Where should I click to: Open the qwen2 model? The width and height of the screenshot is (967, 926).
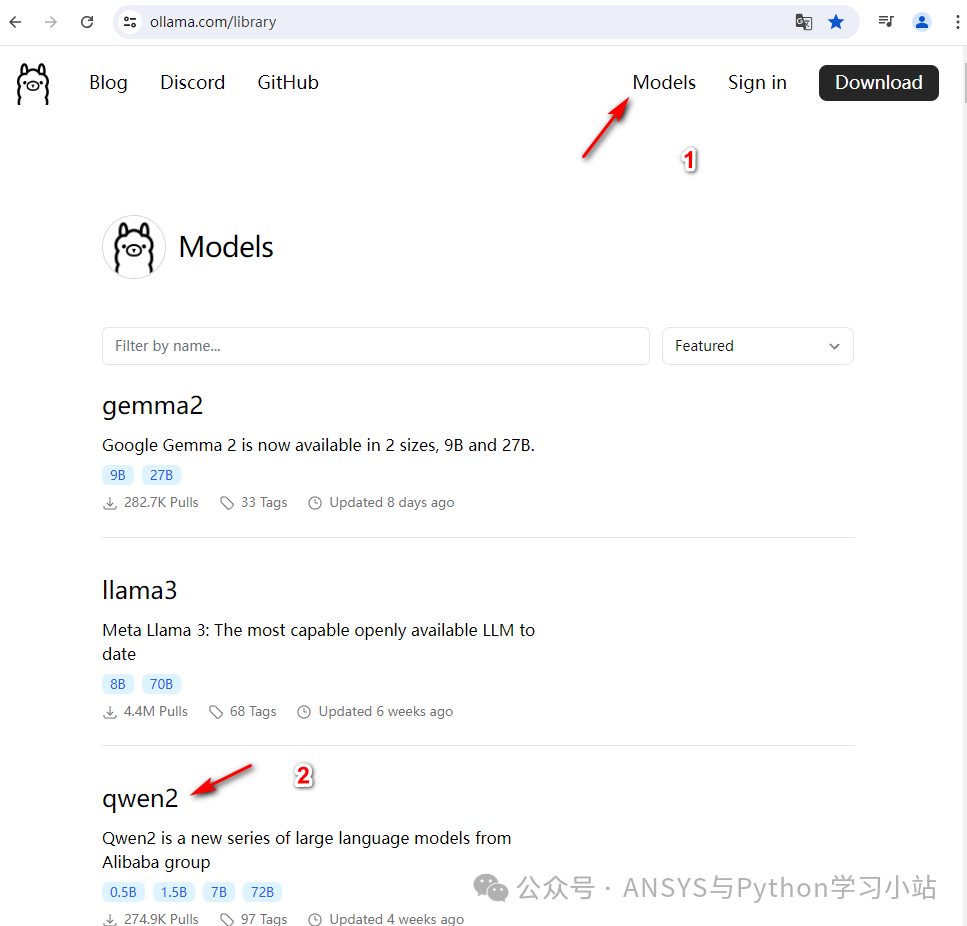[140, 799]
